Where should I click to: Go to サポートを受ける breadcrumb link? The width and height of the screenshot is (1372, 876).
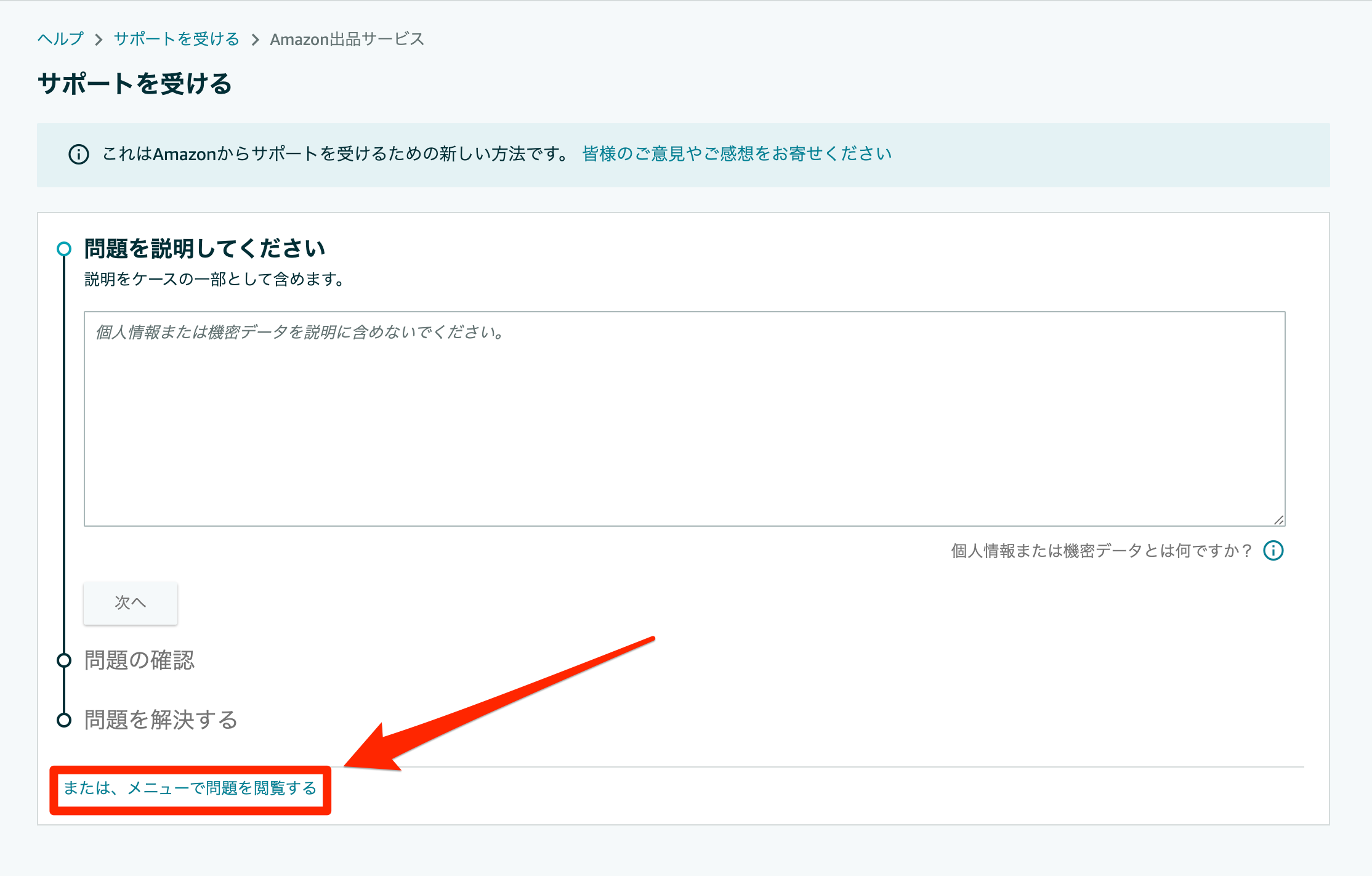(x=177, y=39)
